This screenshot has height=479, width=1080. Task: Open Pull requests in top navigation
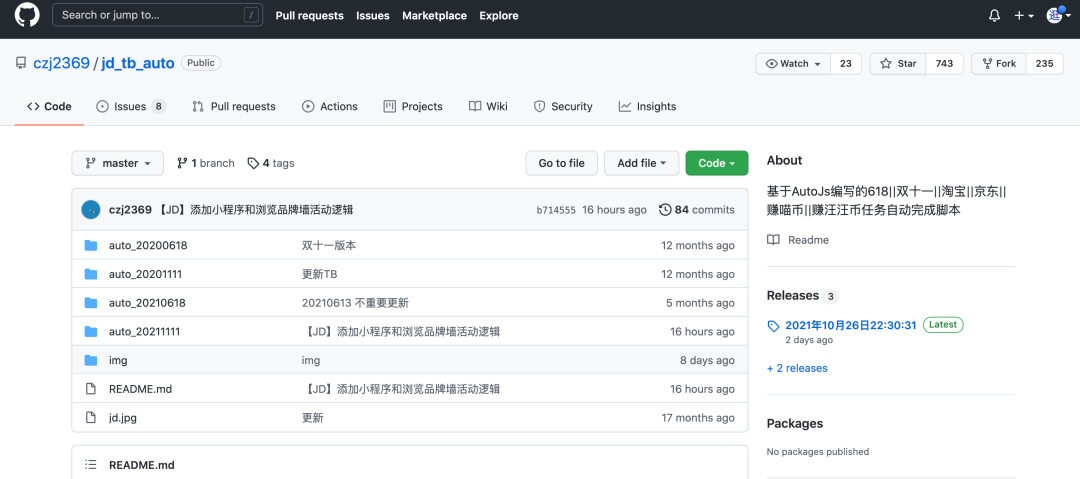309,15
